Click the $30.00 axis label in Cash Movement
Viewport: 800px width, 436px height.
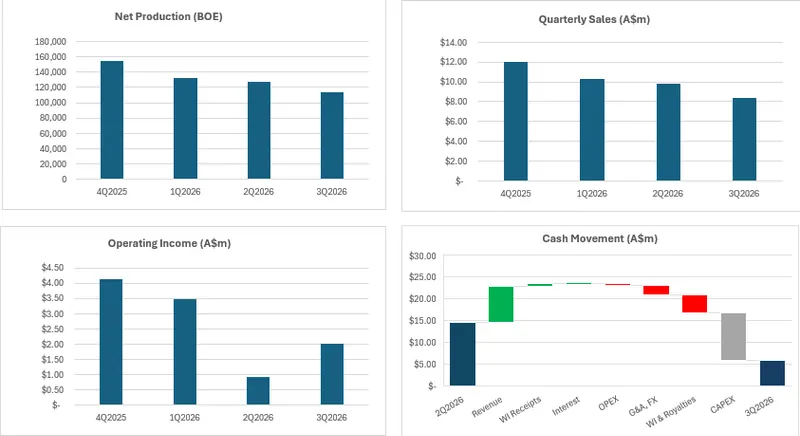point(422,255)
